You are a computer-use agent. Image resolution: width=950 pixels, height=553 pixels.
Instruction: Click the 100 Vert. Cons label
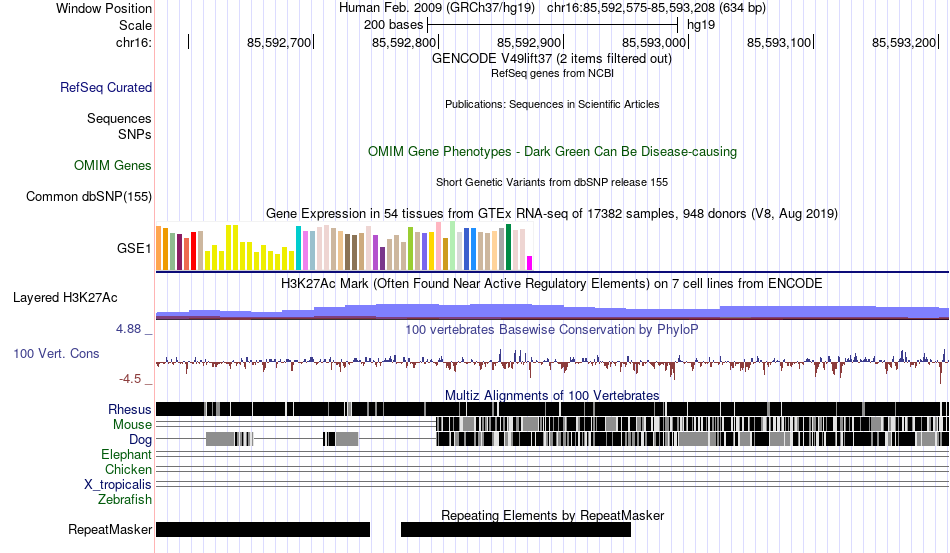click(x=56, y=353)
